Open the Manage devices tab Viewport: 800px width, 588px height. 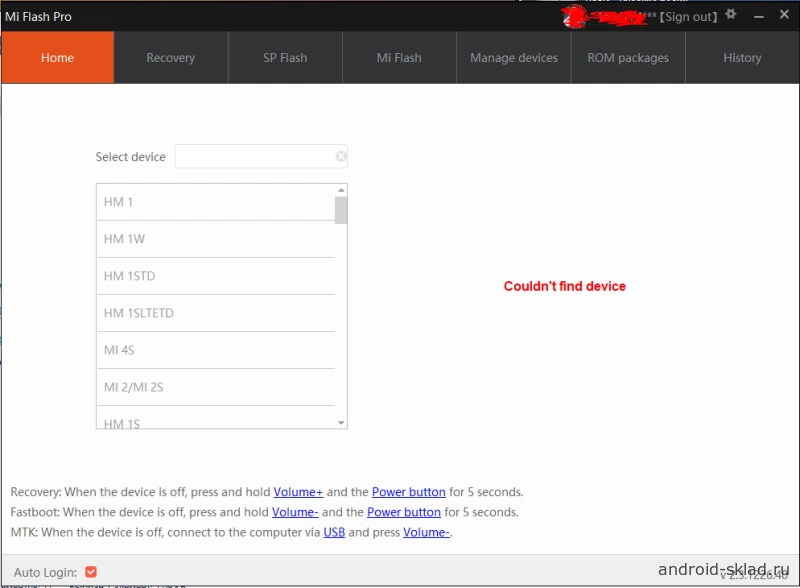514,58
